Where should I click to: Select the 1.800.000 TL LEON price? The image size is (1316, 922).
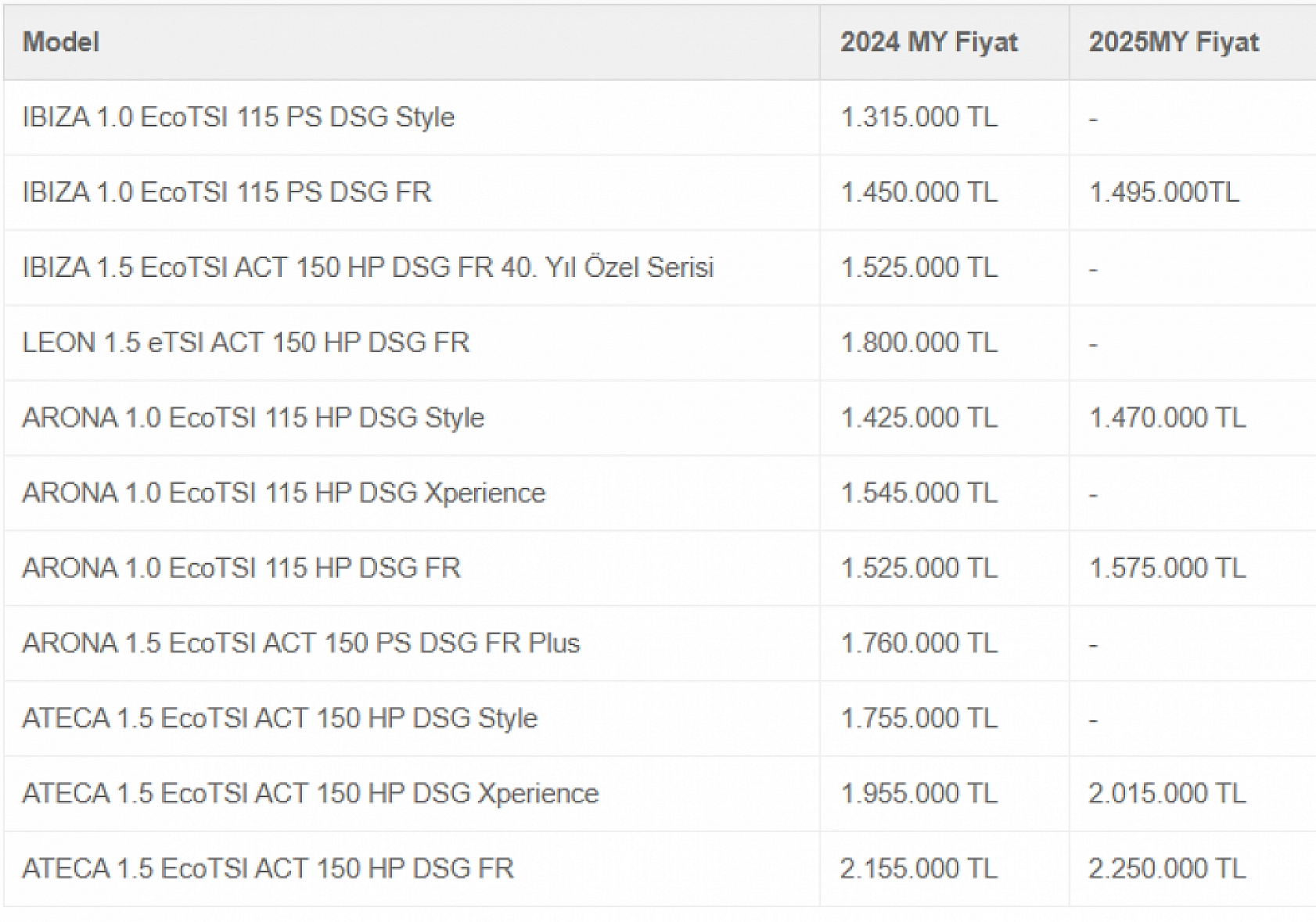point(919,343)
